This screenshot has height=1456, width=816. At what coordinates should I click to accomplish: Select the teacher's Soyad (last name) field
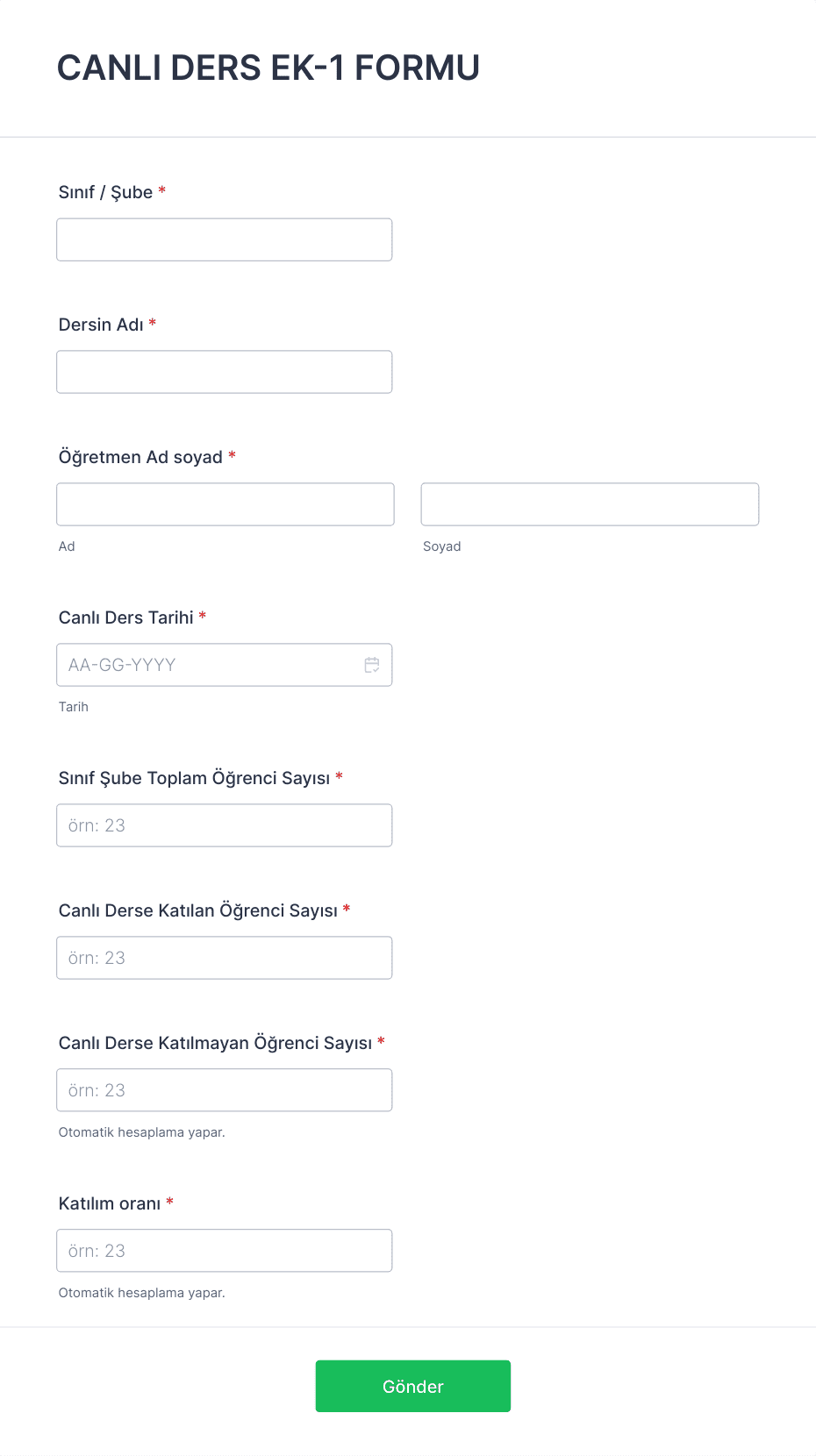click(x=590, y=504)
